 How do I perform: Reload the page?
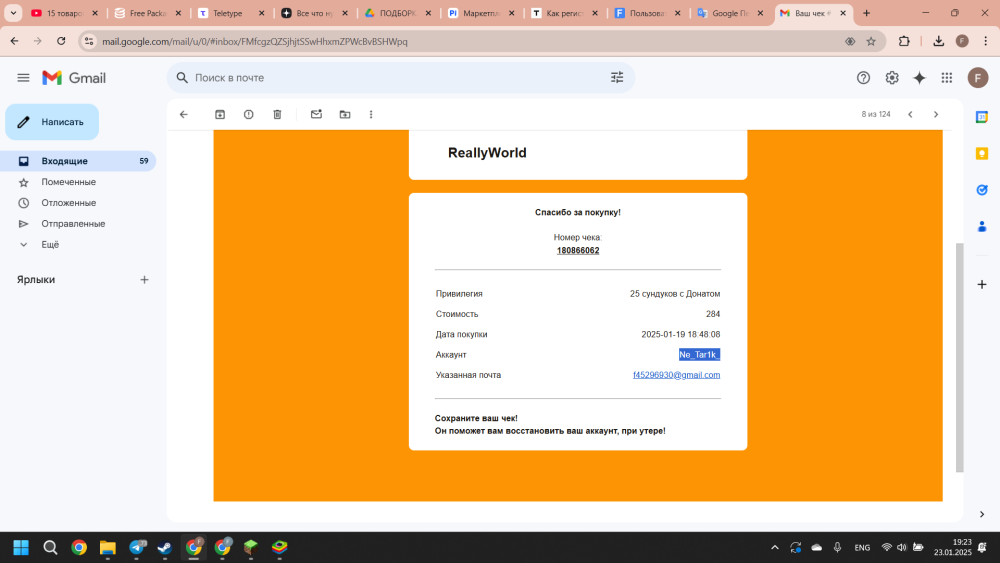point(61,41)
